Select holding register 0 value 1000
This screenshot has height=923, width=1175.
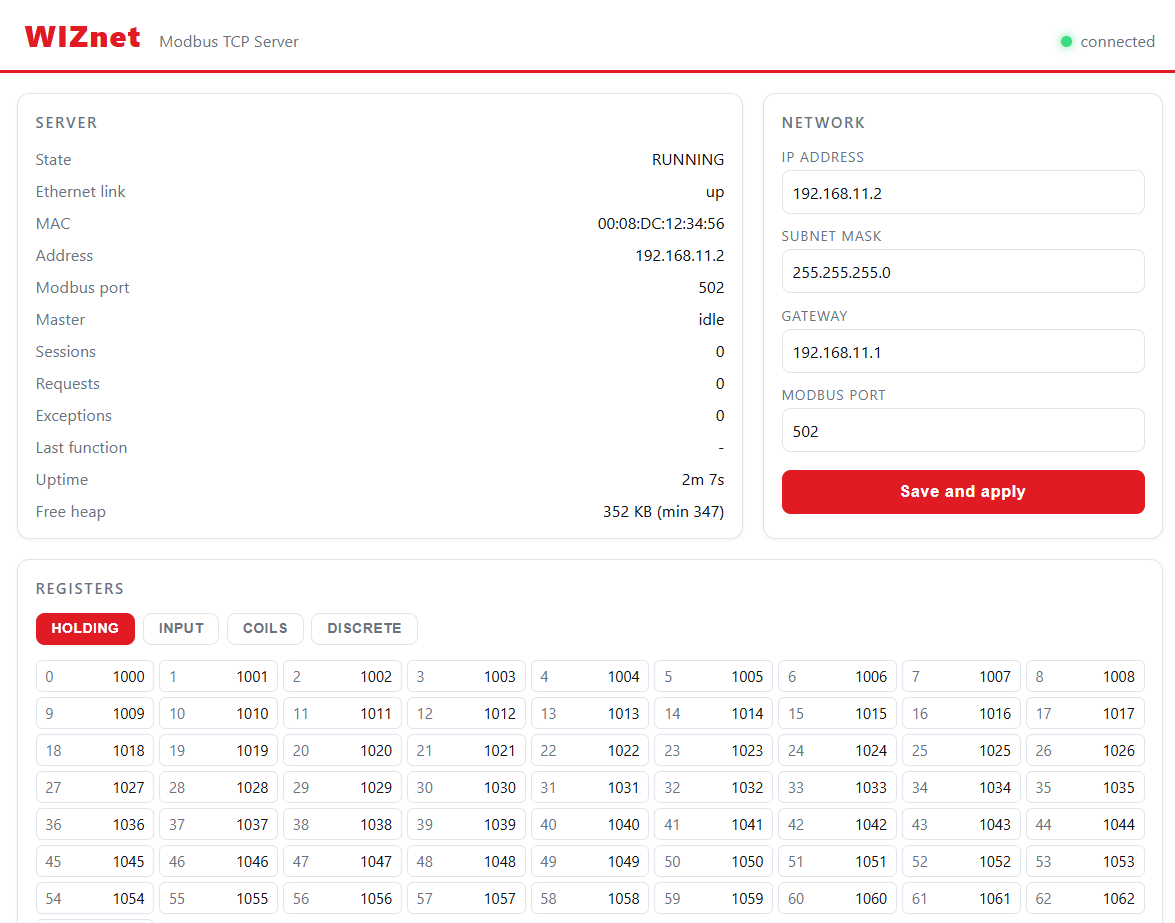point(95,677)
